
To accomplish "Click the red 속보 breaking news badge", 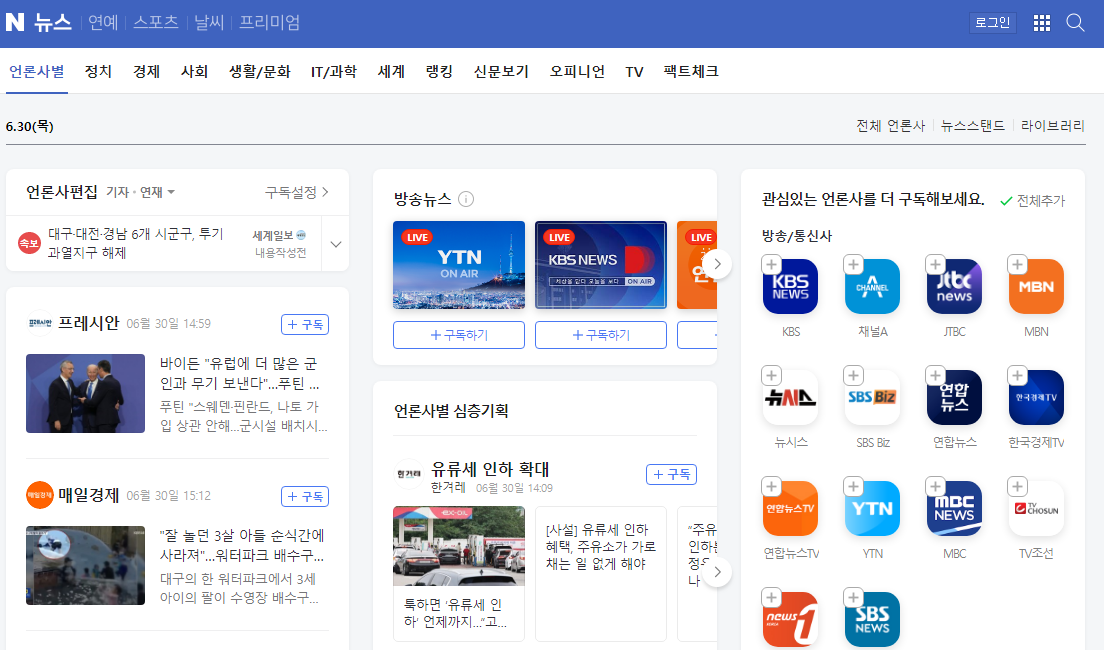I will pyautogui.click(x=29, y=243).
